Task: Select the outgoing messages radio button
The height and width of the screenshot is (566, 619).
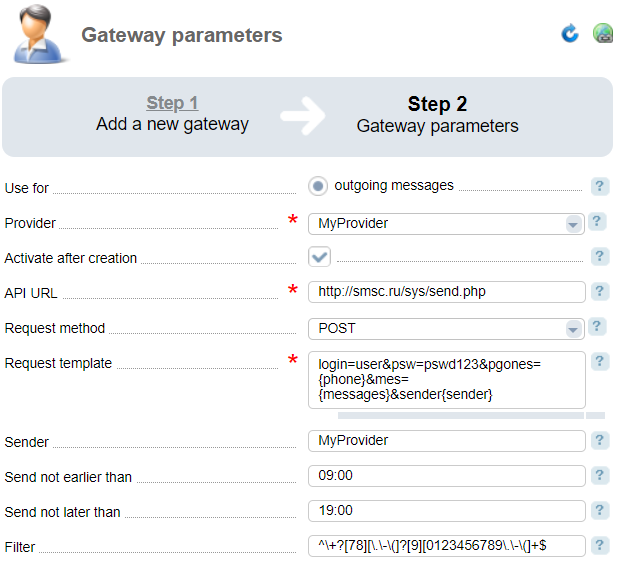Action: point(318,186)
